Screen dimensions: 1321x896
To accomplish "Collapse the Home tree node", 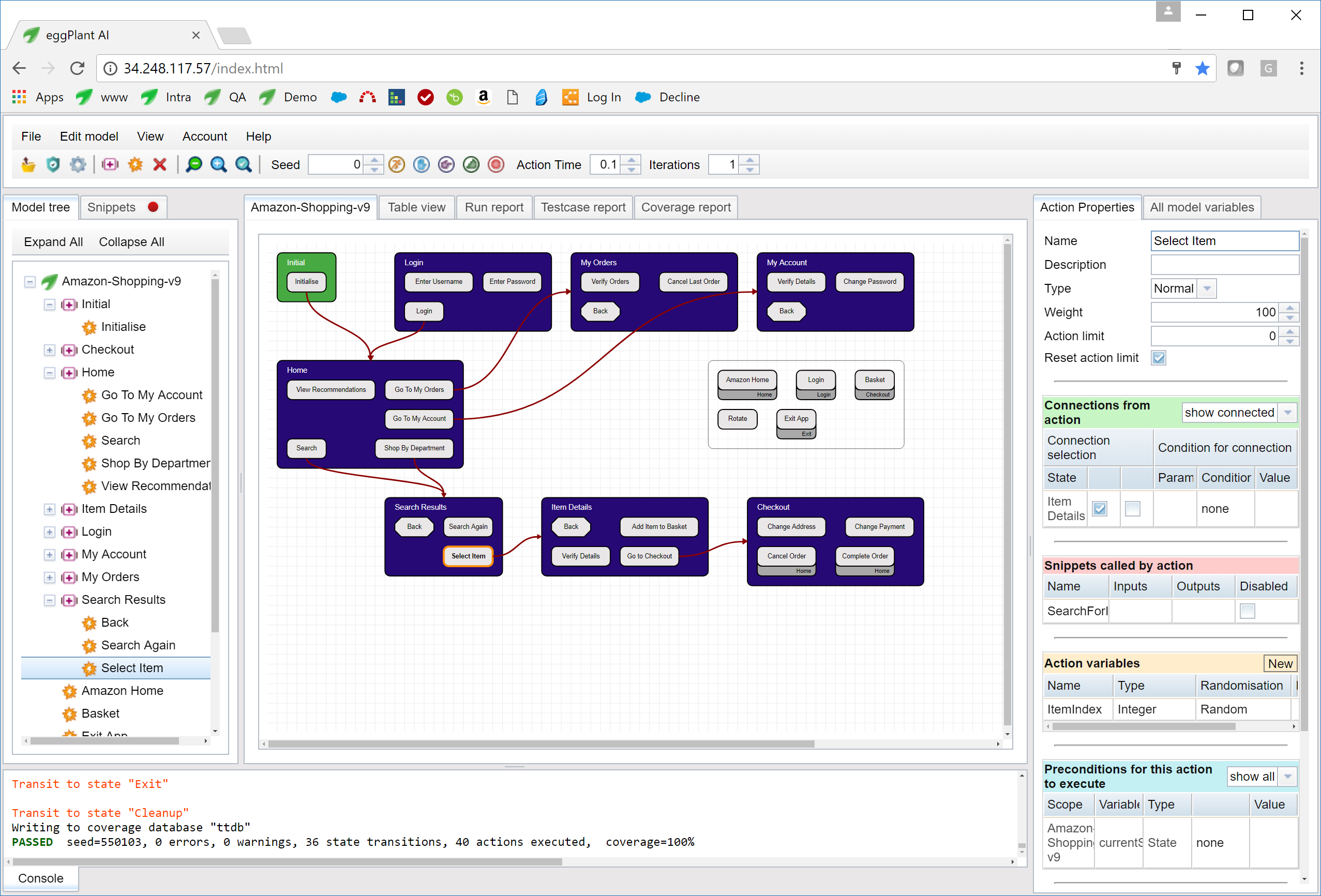I will [x=50, y=373].
